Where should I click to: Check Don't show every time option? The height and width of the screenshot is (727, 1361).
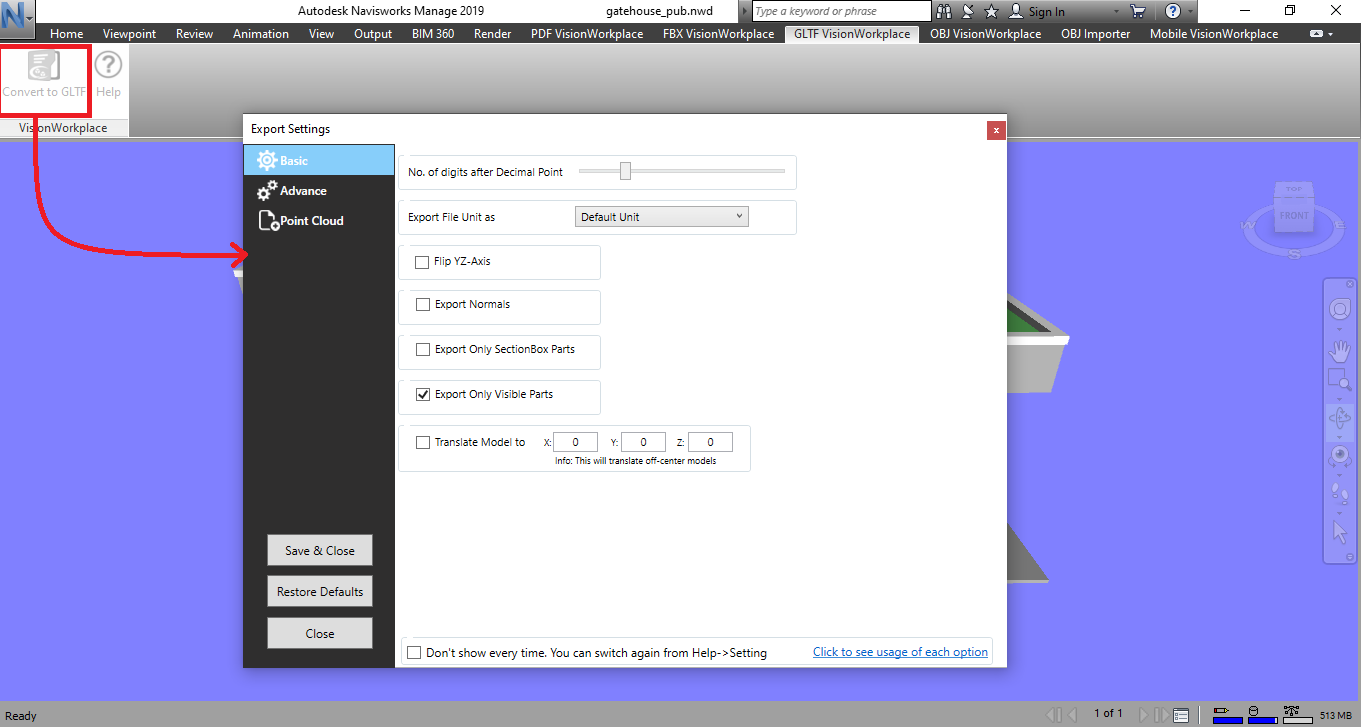414,653
